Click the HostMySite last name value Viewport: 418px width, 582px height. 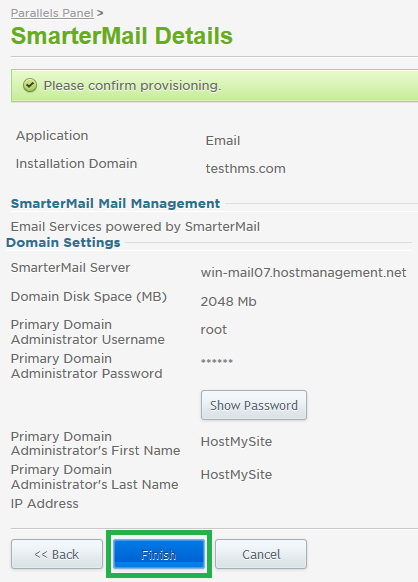coord(236,475)
